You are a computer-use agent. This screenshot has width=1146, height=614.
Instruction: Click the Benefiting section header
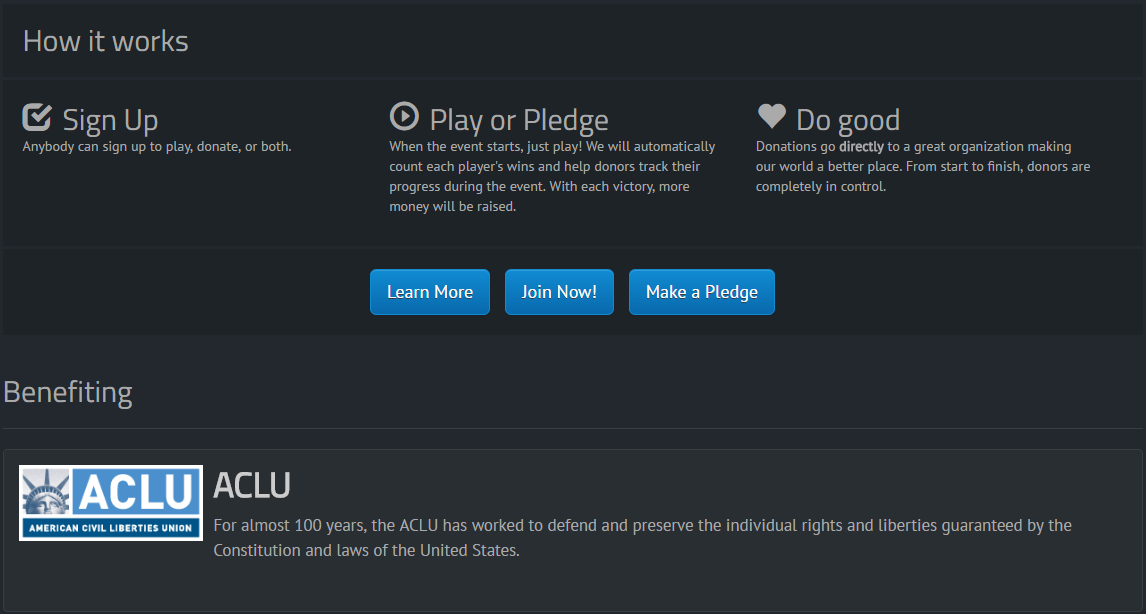click(68, 392)
